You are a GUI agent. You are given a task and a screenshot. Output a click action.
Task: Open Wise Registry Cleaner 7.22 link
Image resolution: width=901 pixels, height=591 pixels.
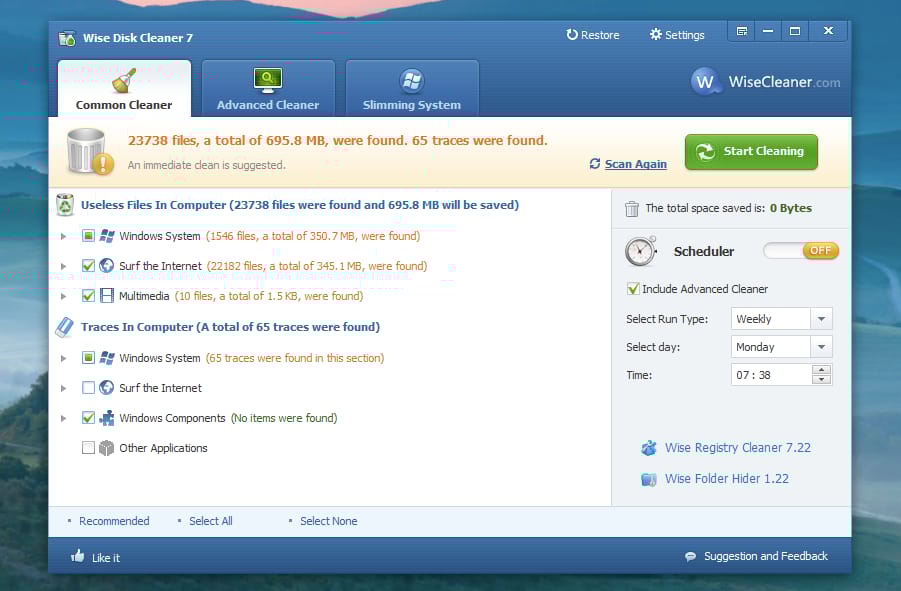point(738,448)
